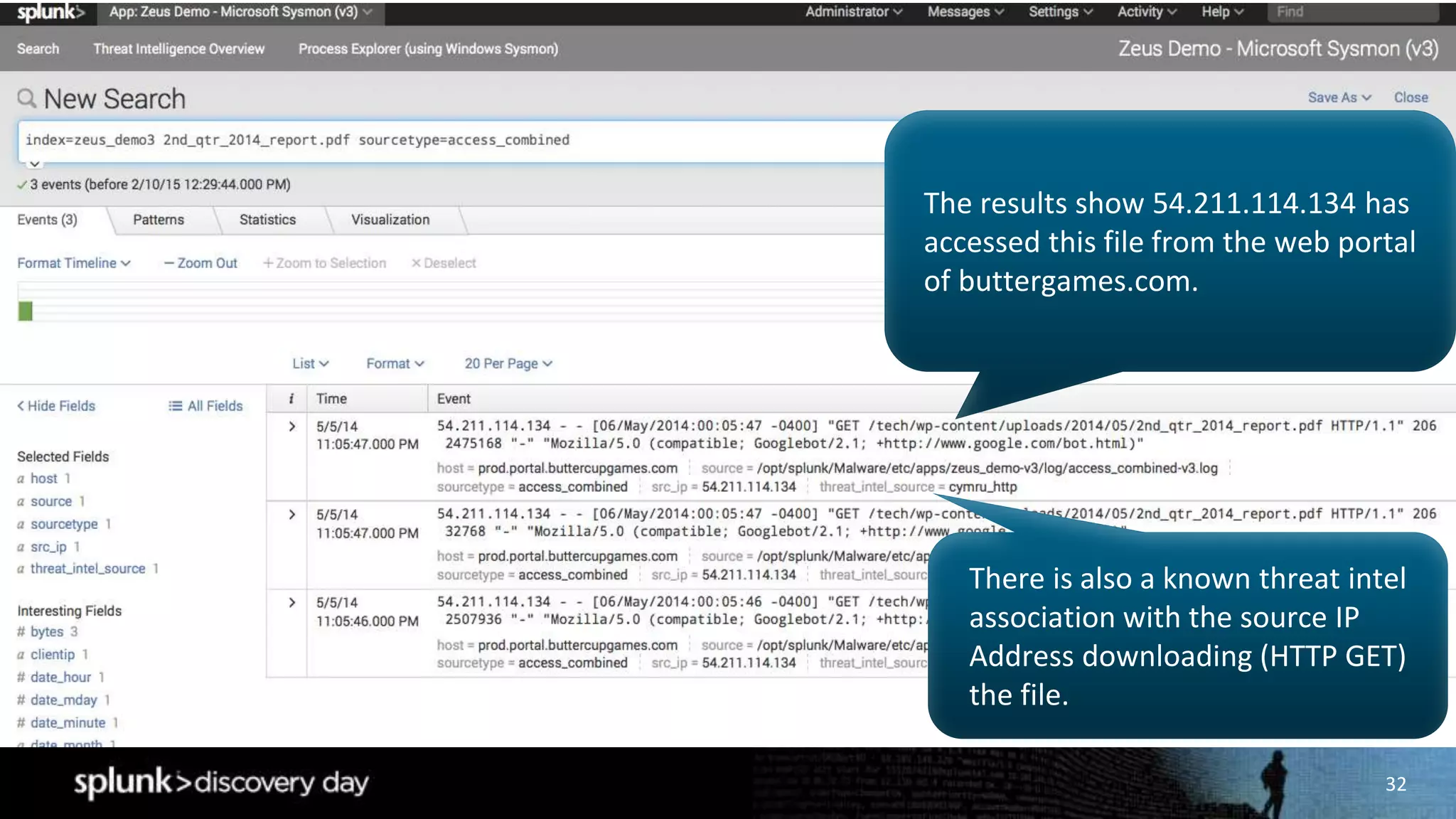Image resolution: width=1456 pixels, height=819 pixels.
Task: Click first event's host value prod.portal.buttercupgames.com
Action: tap(577, 469)
